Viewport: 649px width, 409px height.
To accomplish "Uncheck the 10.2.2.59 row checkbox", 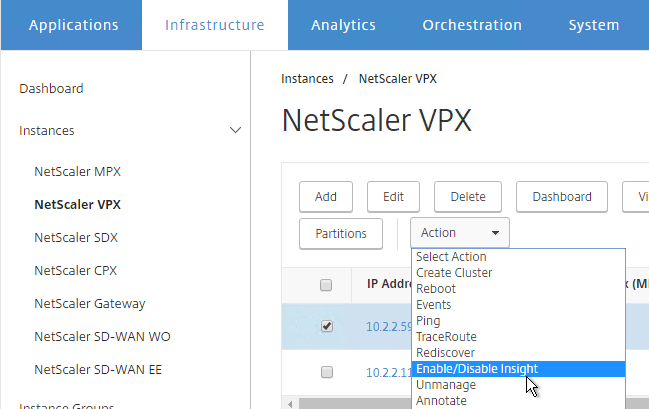I will click(x=327, y=326).
